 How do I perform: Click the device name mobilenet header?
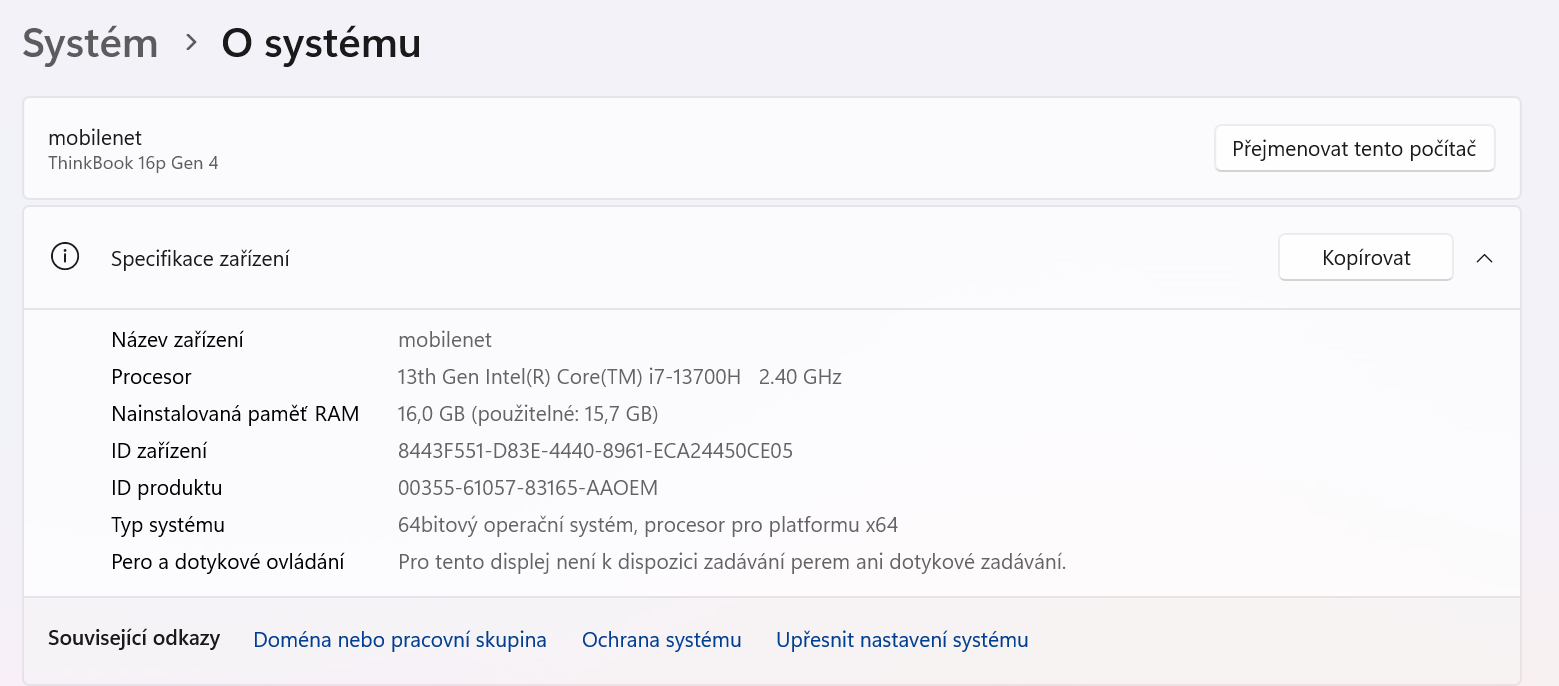(x=96, y=138)
